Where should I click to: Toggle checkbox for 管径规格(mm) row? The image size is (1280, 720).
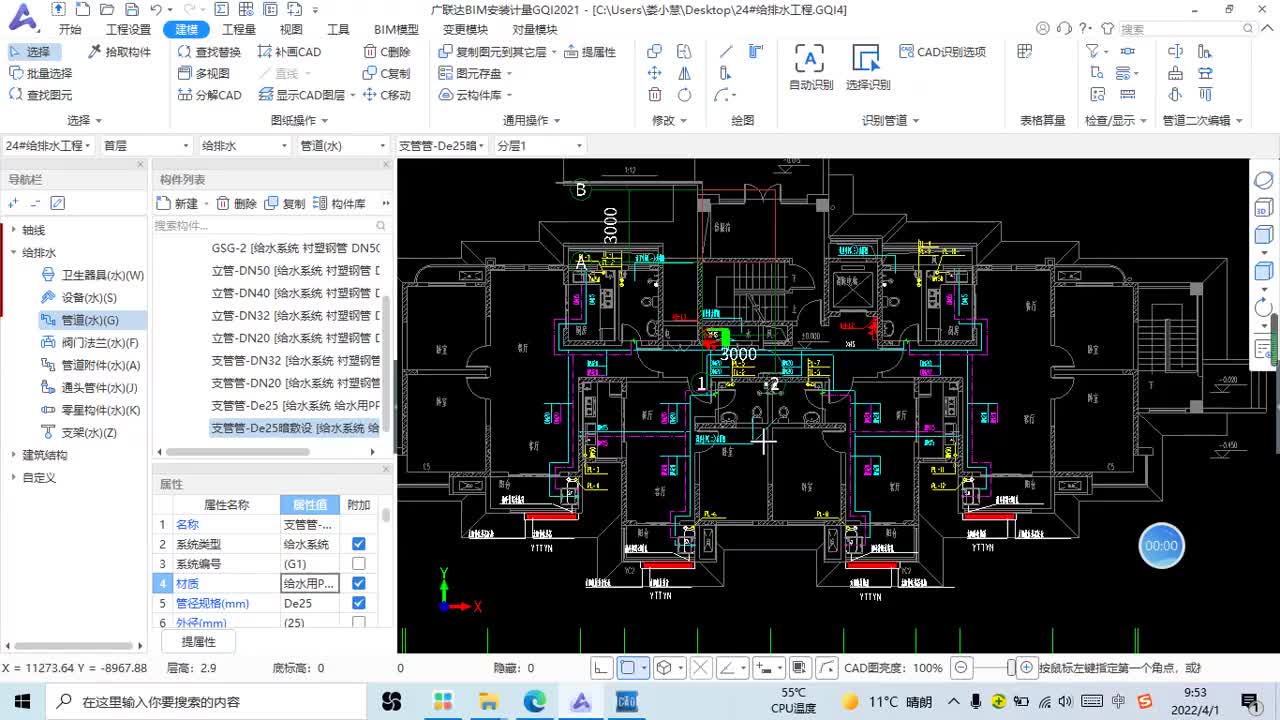[x=359, y=603]
